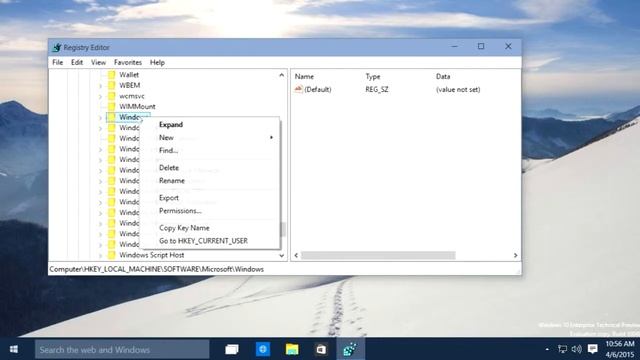This screenshot has width=640, height=360.
Task: Select the Wallet folder icon
Action: tap(111, 75)
